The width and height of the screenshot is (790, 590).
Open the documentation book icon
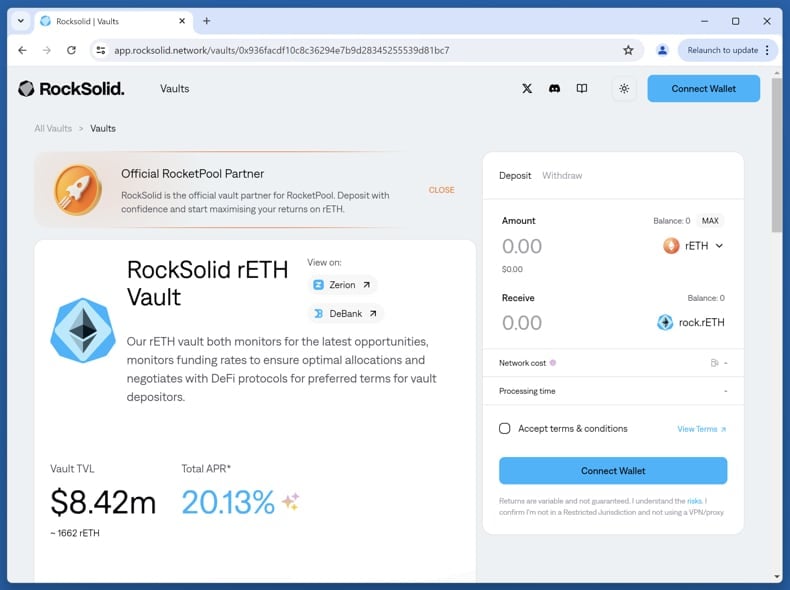(582, 89)
